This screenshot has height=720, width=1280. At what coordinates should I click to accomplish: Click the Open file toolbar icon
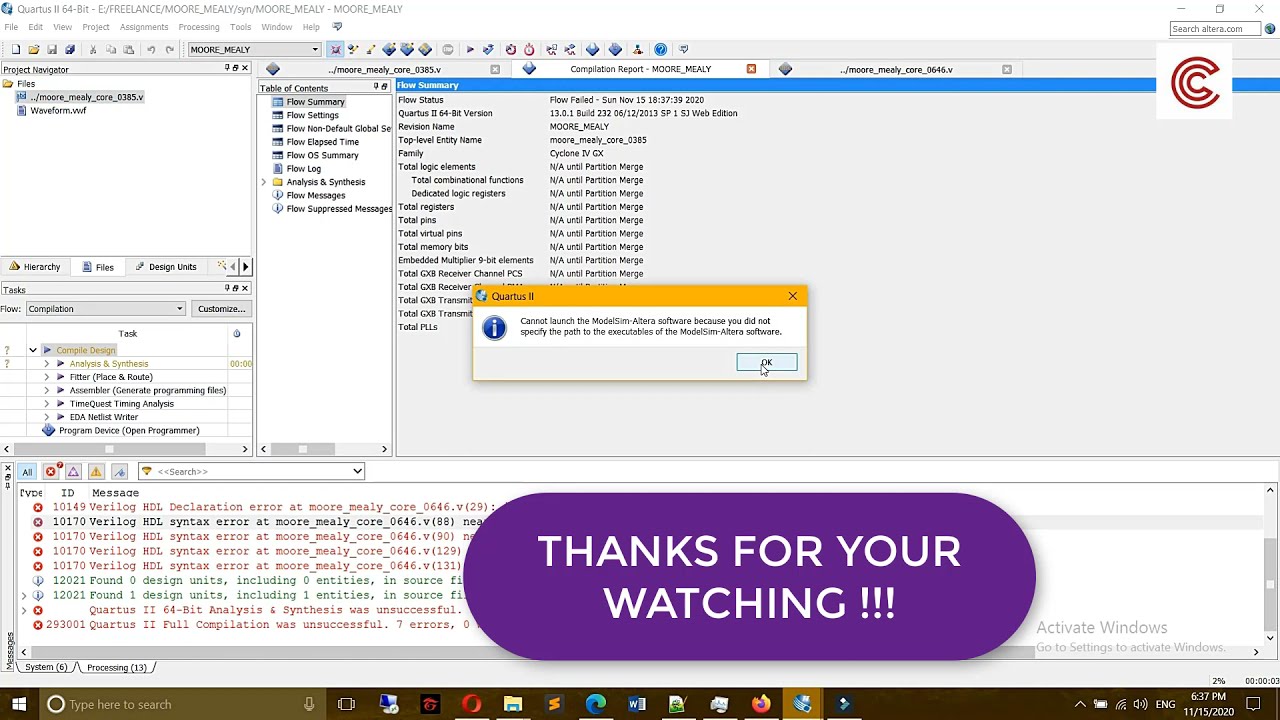(34, 49)
